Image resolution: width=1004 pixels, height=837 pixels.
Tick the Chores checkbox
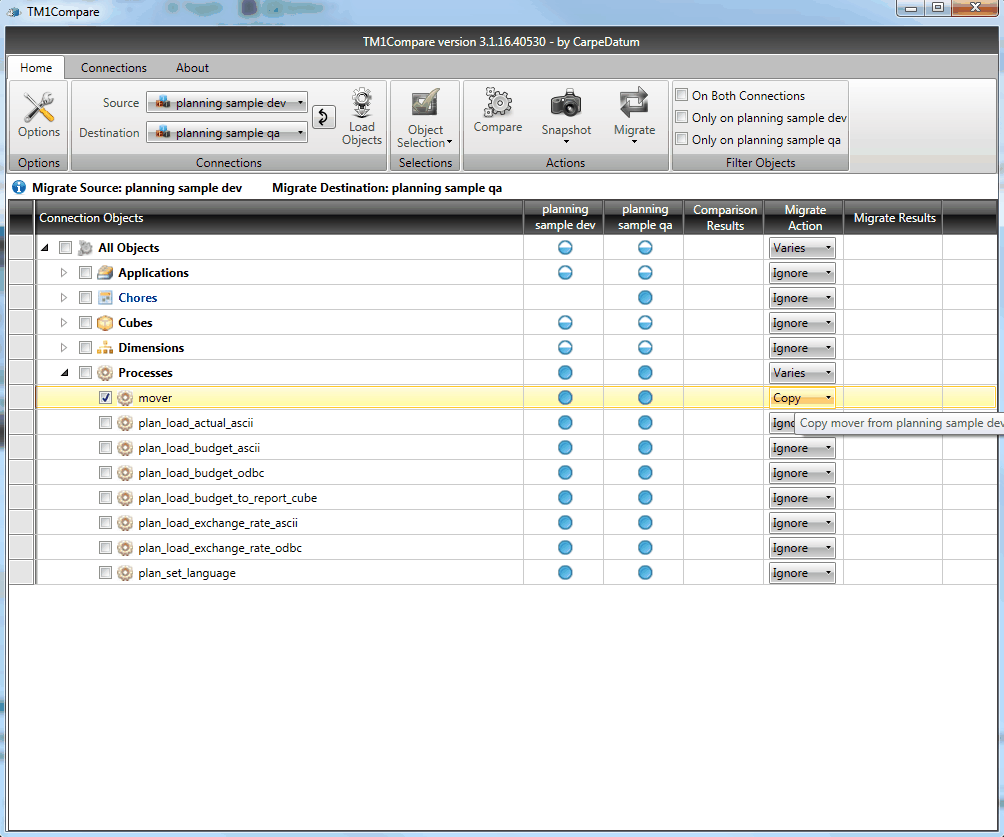(x=85, y=298)
